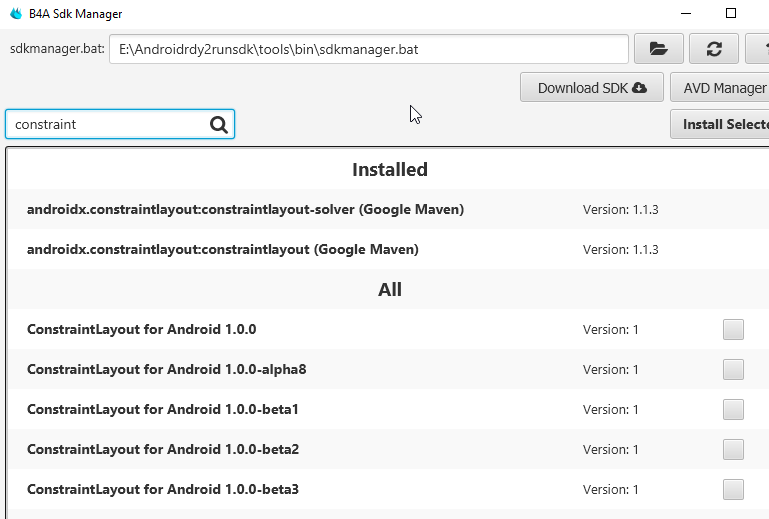Maximize the B4A Sdk Manager window
The width and height of the screenshot is (769, 519).
(x=731, y=13)
